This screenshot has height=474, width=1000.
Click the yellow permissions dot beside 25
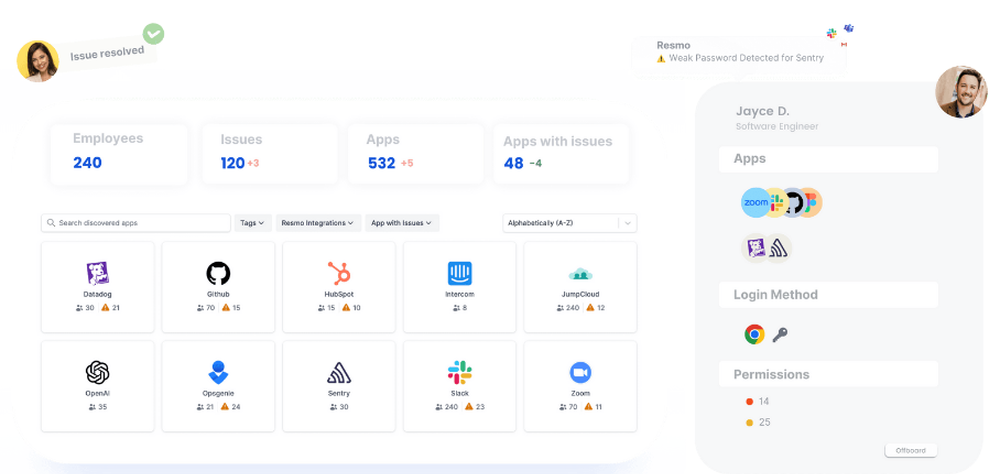(x=749, y=422)
